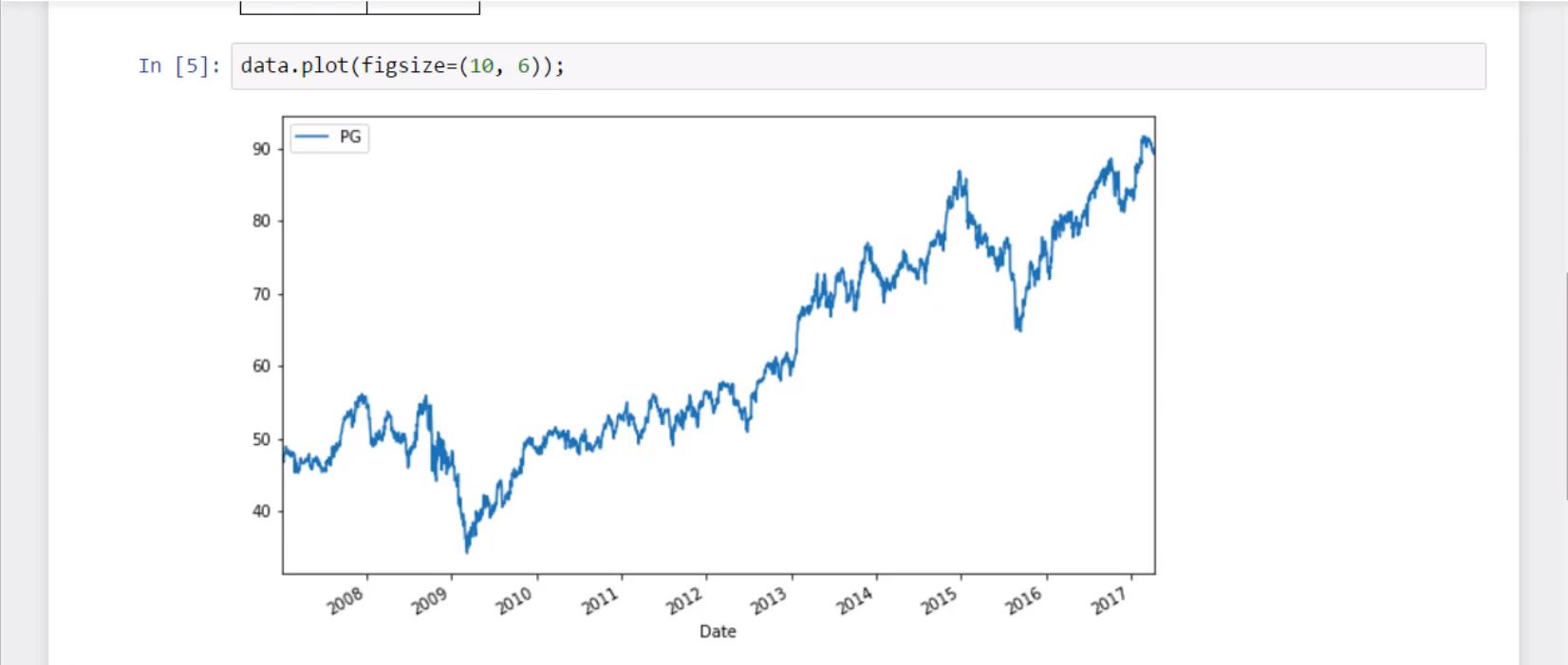Click the 2015 x-axis label

tap(939, 600)
